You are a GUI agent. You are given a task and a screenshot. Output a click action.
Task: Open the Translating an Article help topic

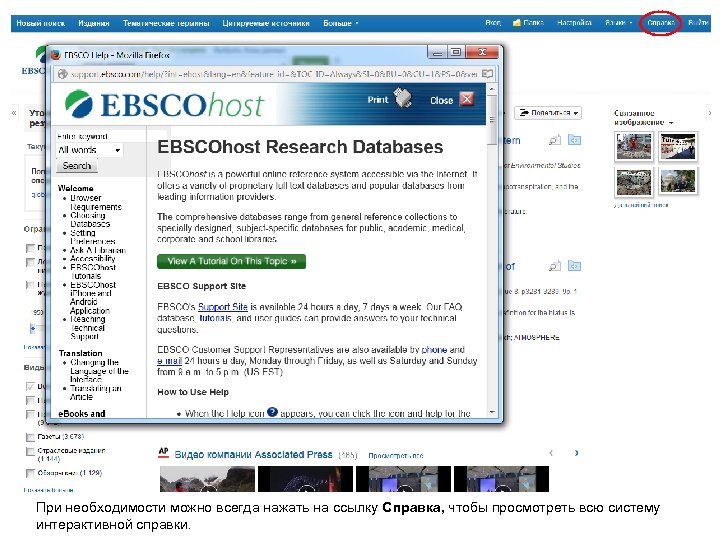pyautogui.click(x=96, y=393)
